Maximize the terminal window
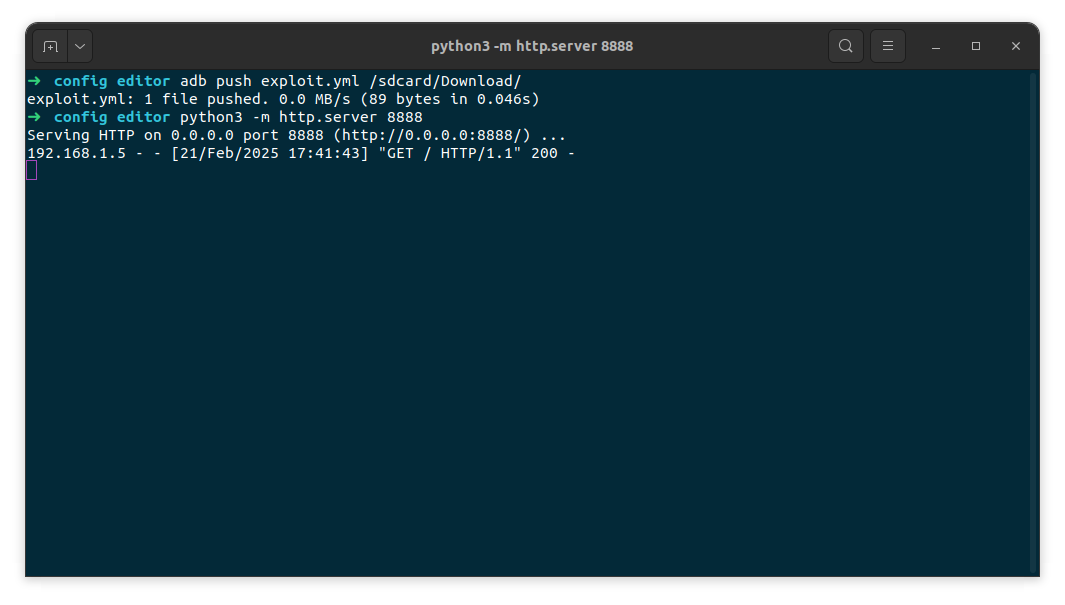This screenshot has width=1065, height=605. coord(976,46)
